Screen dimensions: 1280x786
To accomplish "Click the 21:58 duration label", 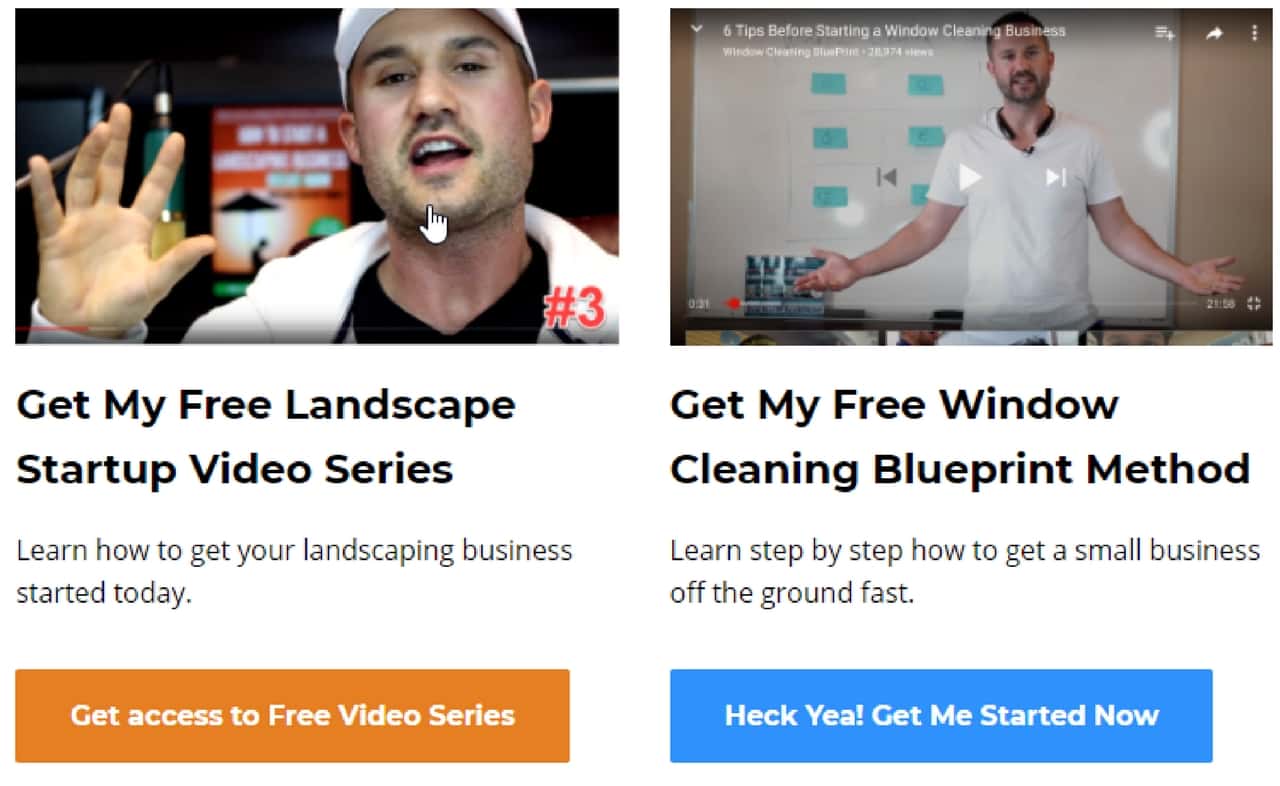I will coord(1221,304).
